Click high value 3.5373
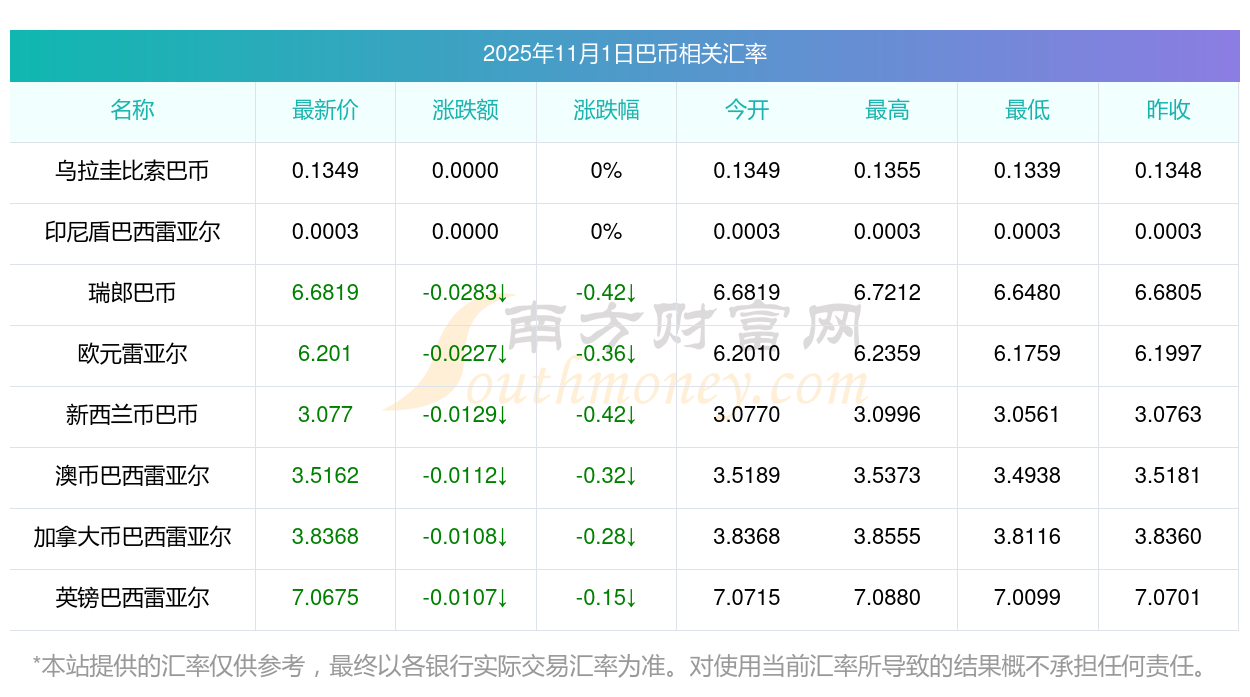 tap(887, 476)
